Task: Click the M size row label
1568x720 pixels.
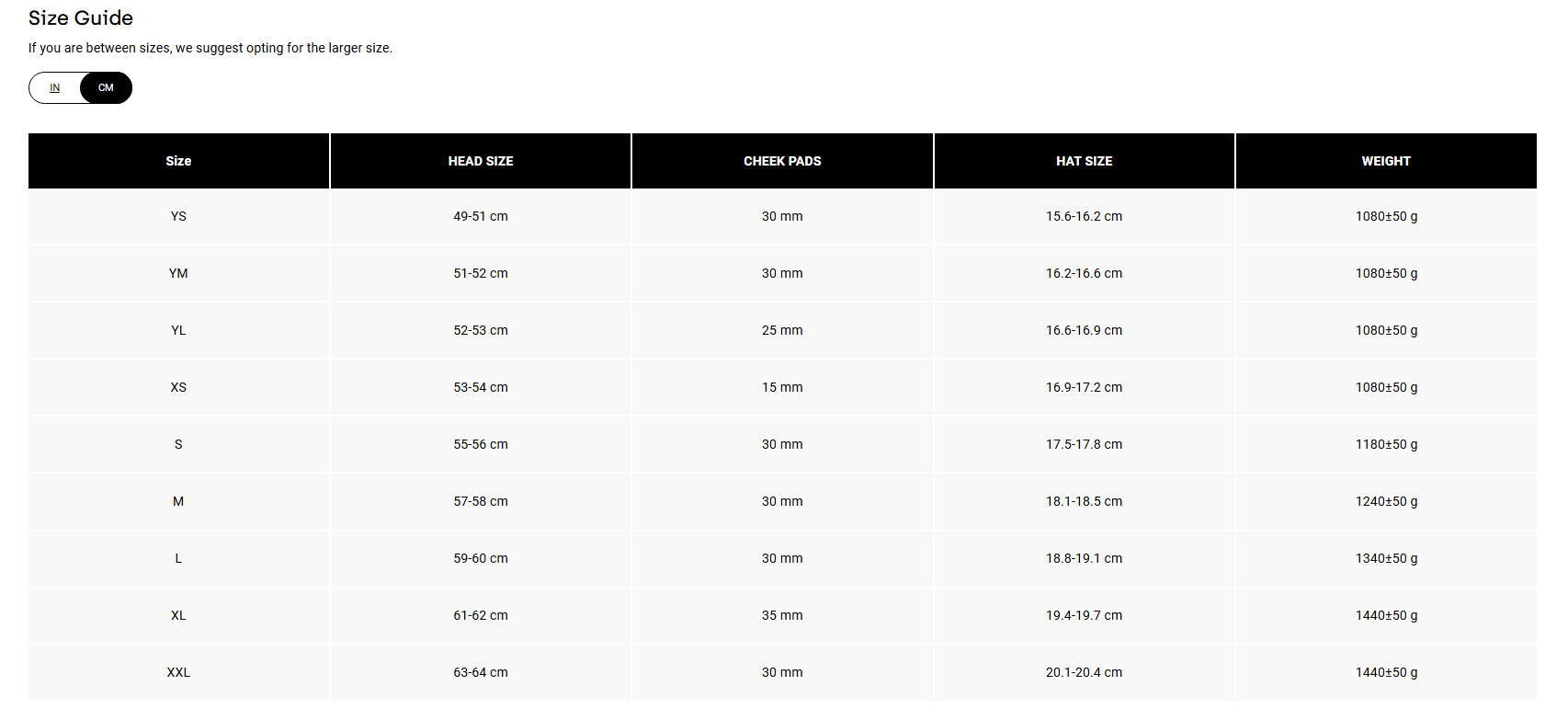Action: pos(178,501)
